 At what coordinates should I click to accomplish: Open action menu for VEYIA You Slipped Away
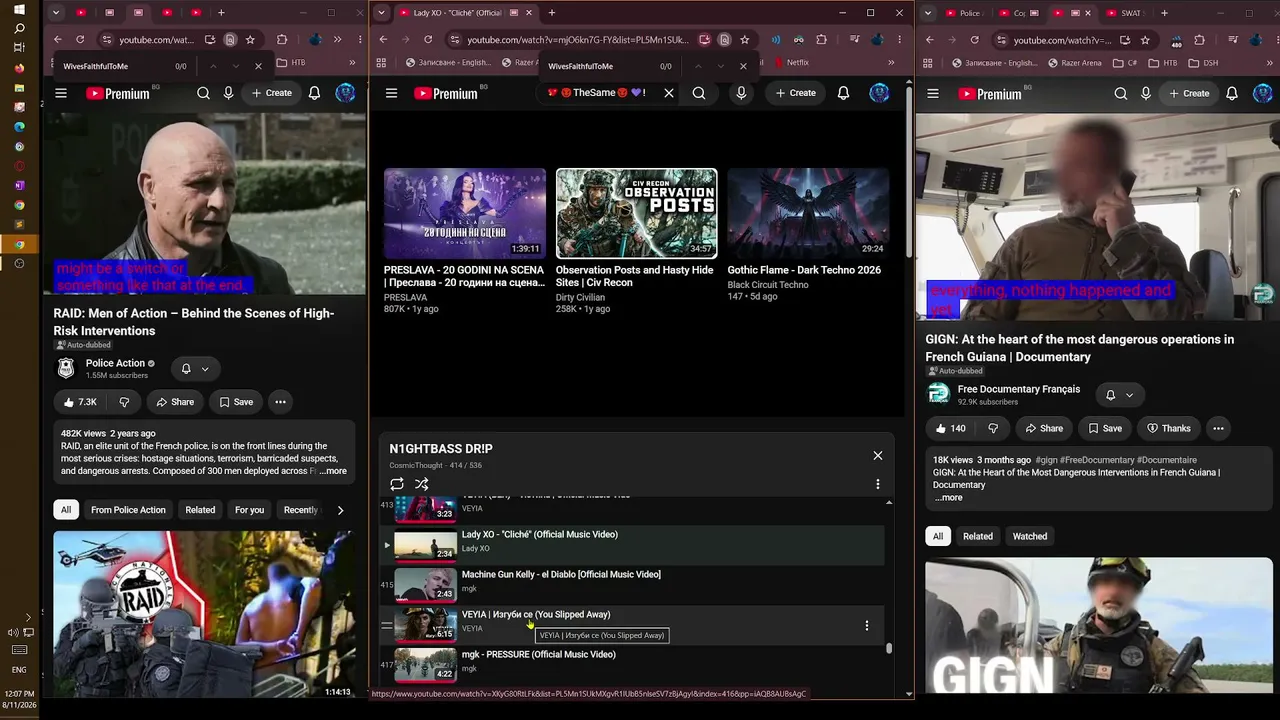(x=867, y=626)
